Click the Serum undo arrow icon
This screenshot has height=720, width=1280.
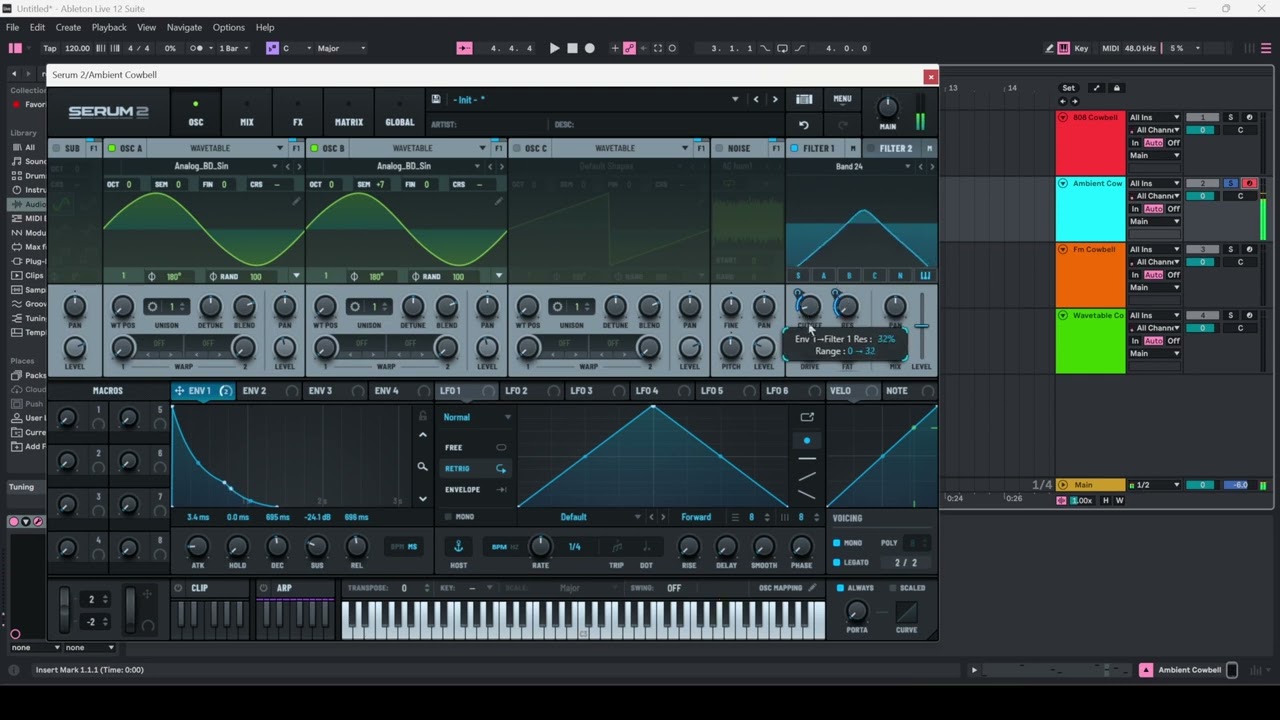[x=803, y=125]
